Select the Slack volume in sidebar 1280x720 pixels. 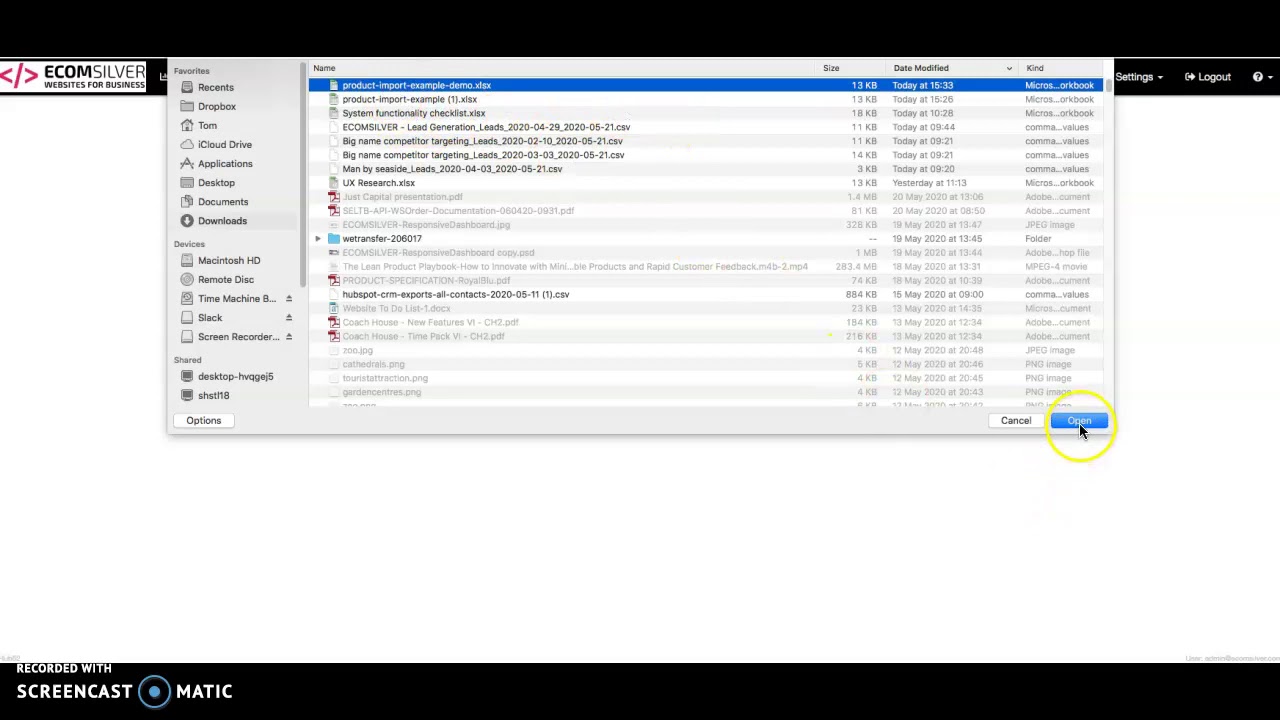point(209,317)
